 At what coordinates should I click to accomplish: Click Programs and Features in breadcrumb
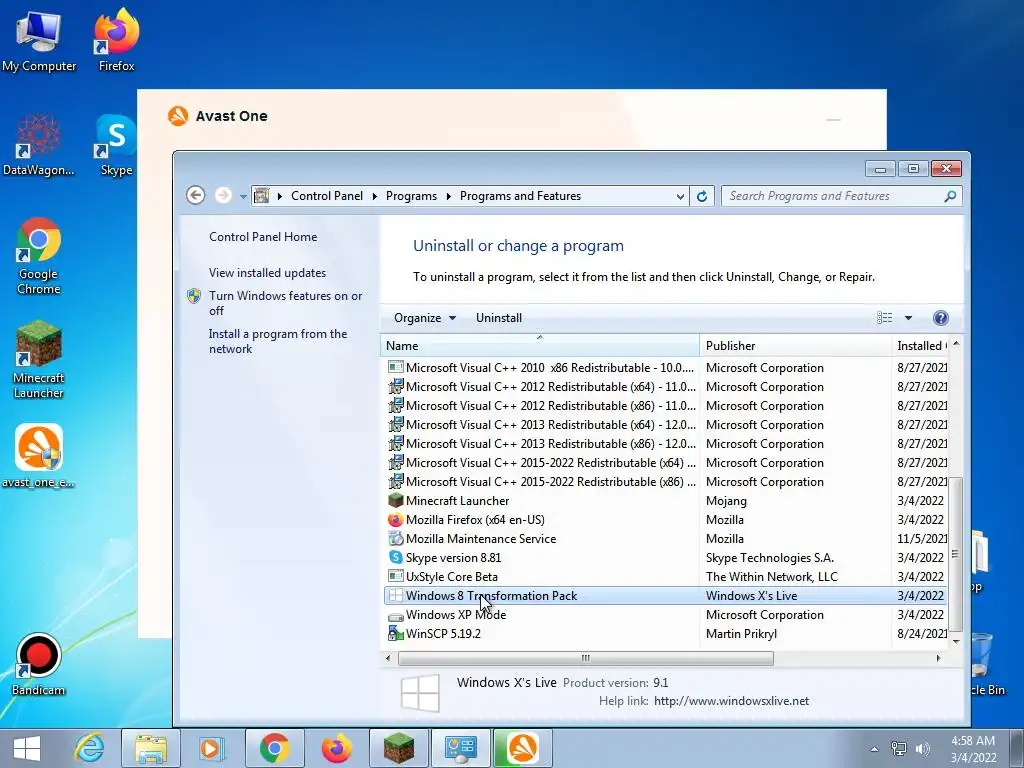click(520, 196)
